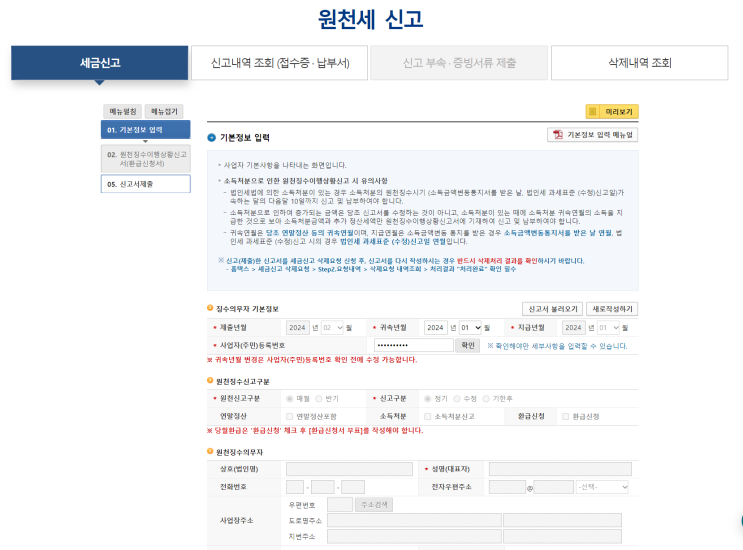
Task: Open the 기본정보 입력 메뉴얼 PDF
Action: [592, 135]
